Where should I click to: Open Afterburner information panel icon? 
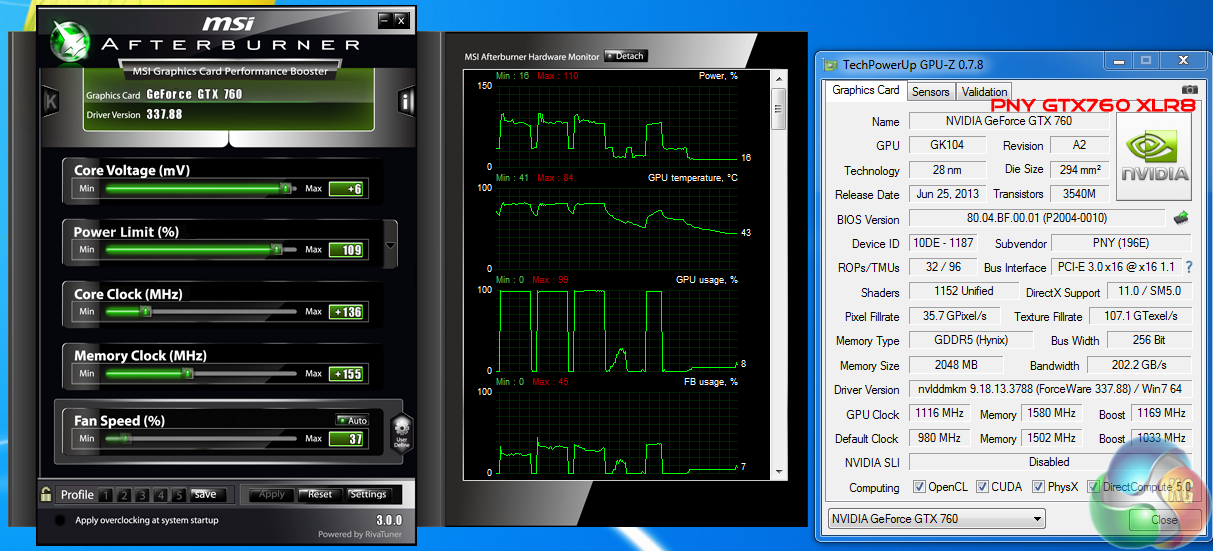click(407, 100)
